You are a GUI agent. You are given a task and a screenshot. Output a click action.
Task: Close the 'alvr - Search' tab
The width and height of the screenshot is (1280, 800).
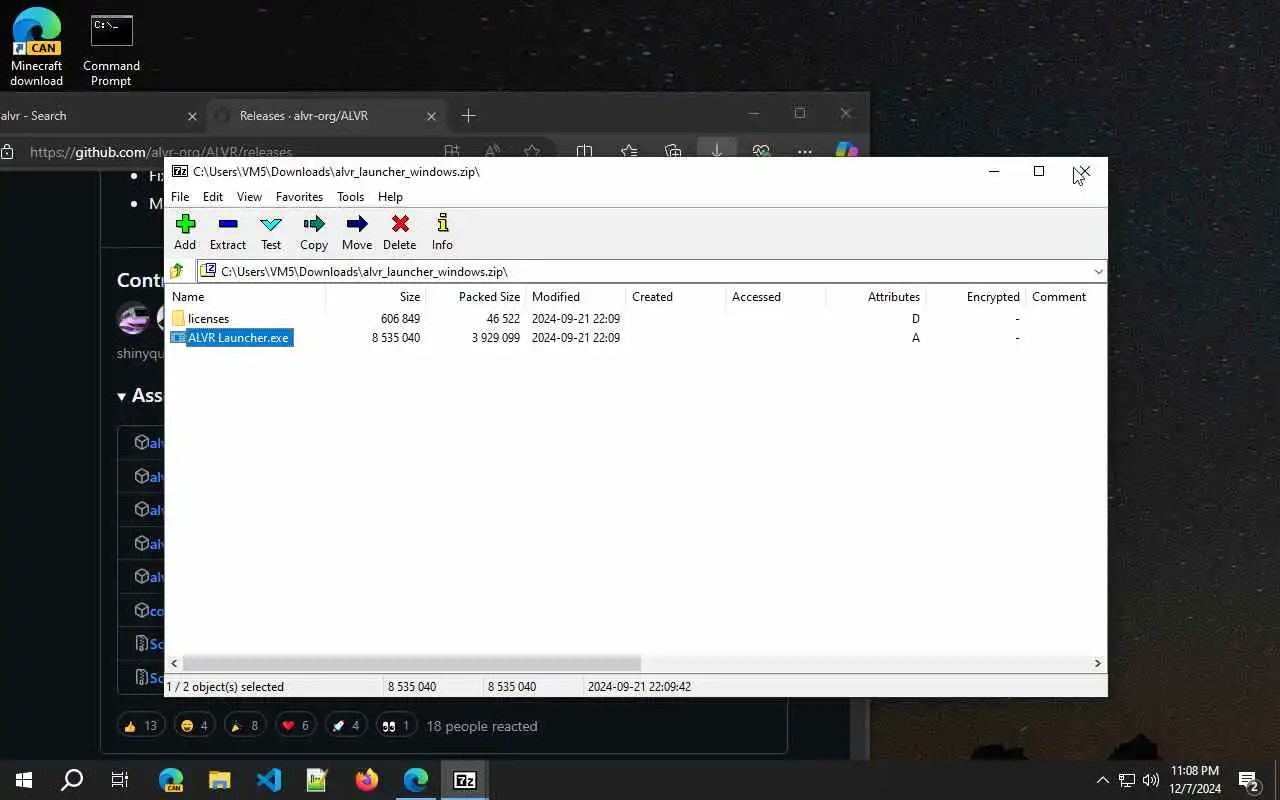(x=193, y=116)
